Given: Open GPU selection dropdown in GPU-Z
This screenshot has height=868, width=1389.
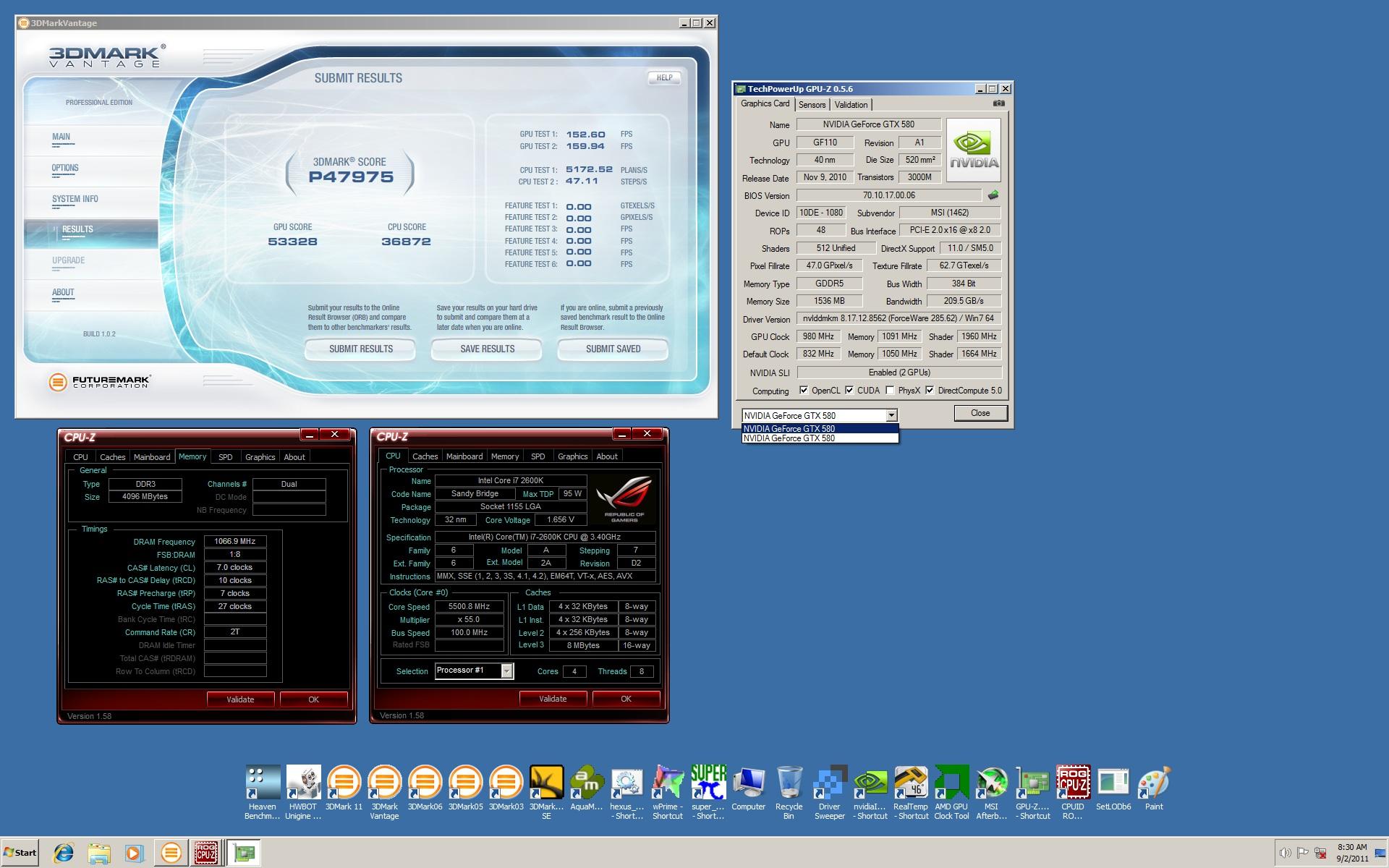Looking at the screenshot, I should tap(891, 416).
